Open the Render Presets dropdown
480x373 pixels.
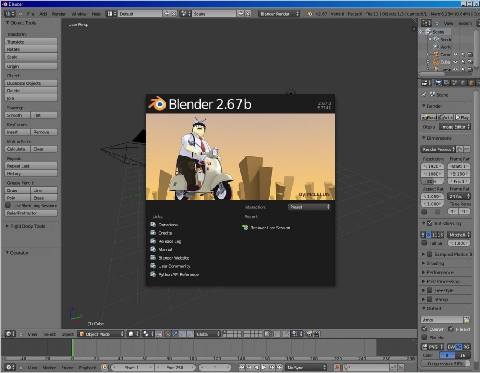tap(438, 149)
